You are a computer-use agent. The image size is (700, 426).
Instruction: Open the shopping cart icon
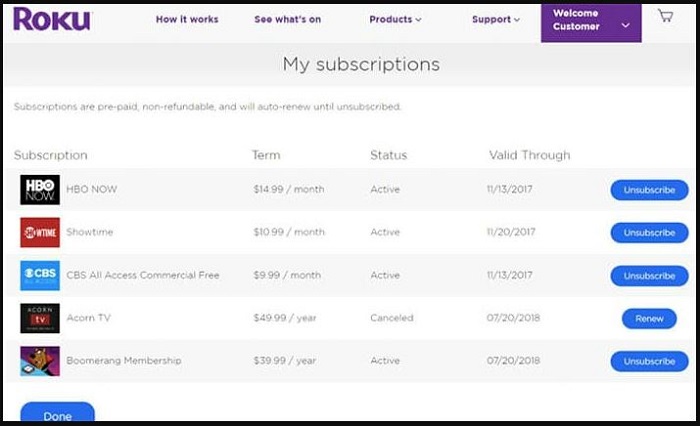[665, 16]
